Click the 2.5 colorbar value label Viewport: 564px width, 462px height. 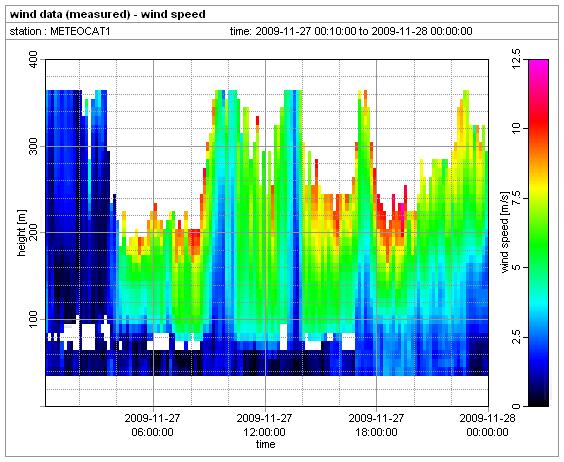point(516,337)
